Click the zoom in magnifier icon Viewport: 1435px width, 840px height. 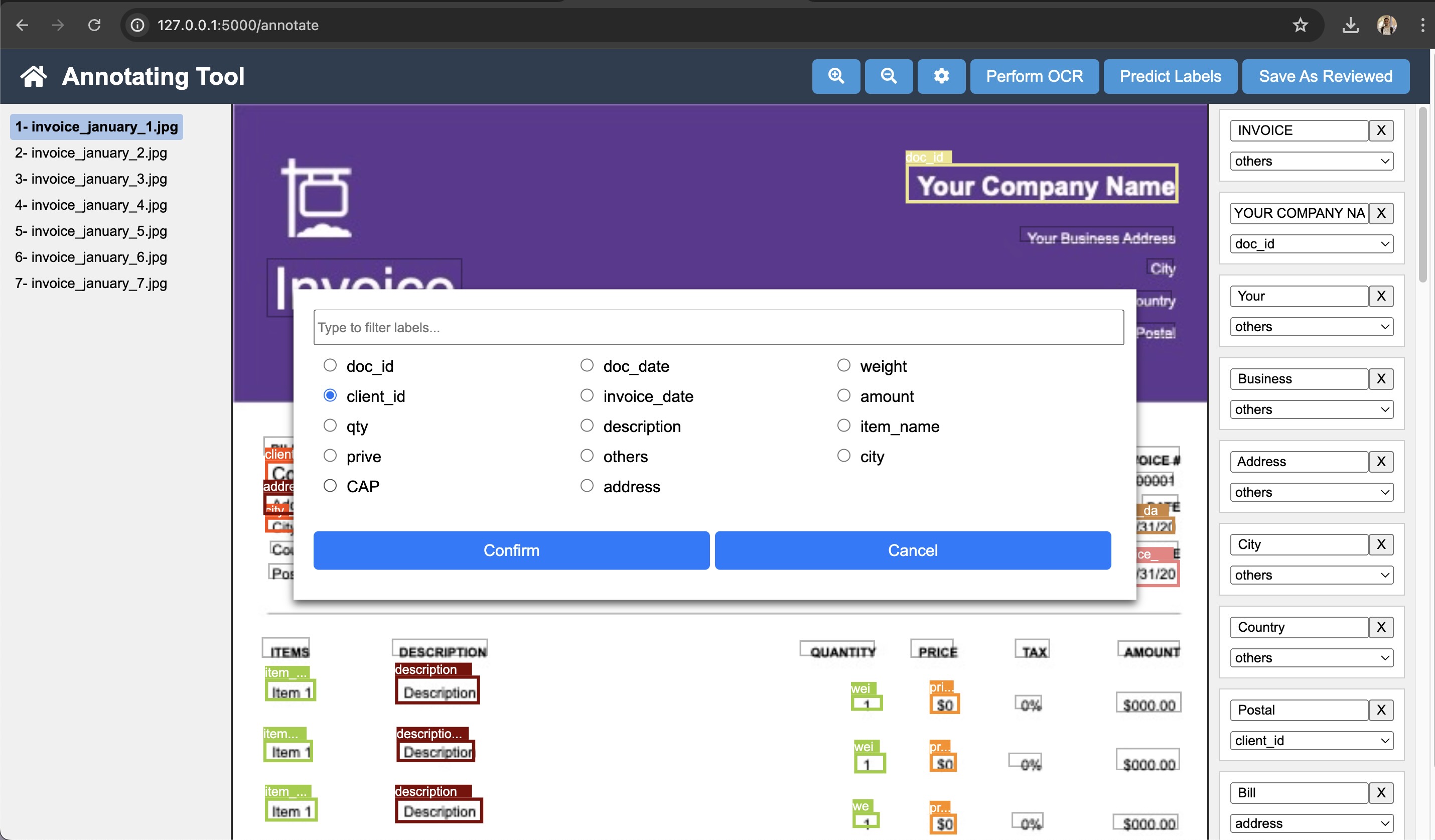point(836,76)
